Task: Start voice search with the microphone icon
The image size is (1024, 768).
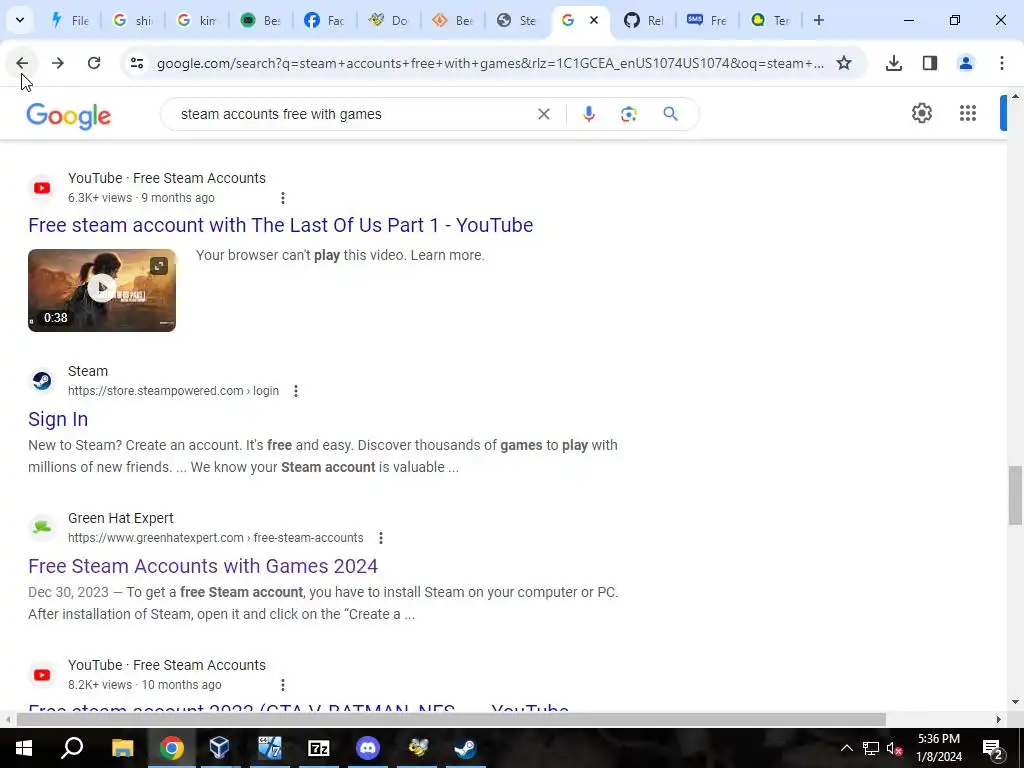Action: (588, 114)
